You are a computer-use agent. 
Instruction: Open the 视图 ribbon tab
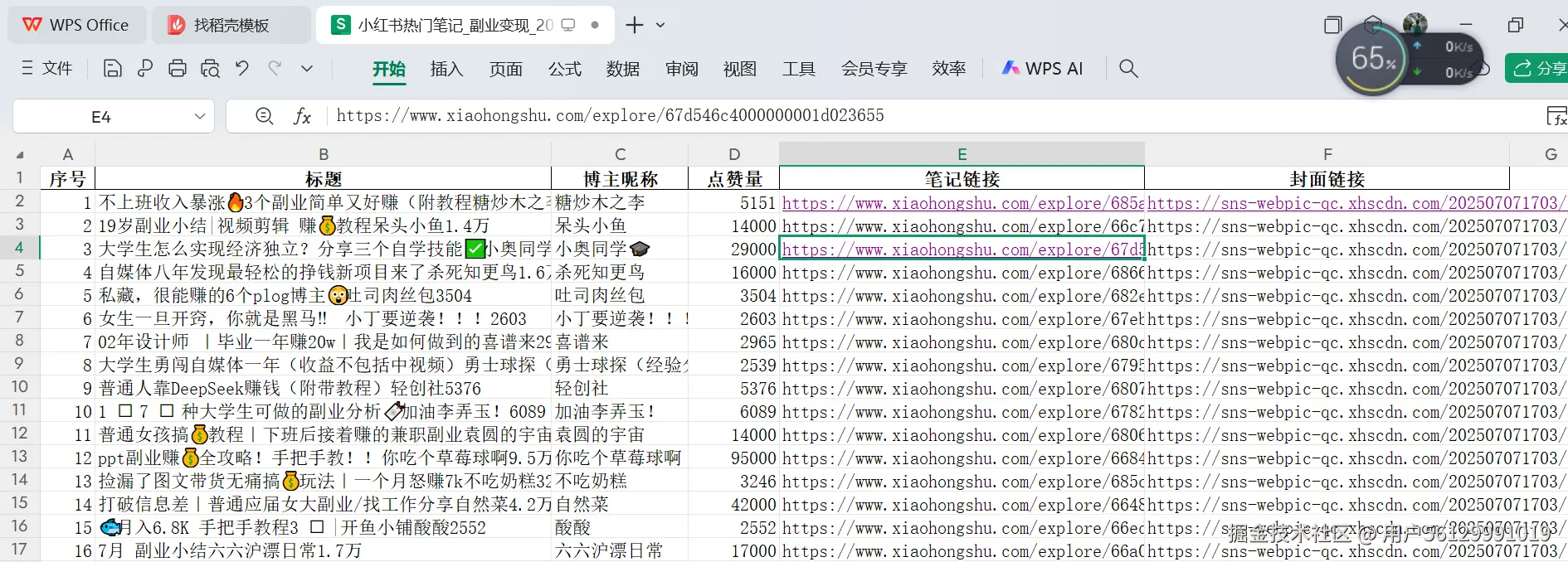(740, 69)
